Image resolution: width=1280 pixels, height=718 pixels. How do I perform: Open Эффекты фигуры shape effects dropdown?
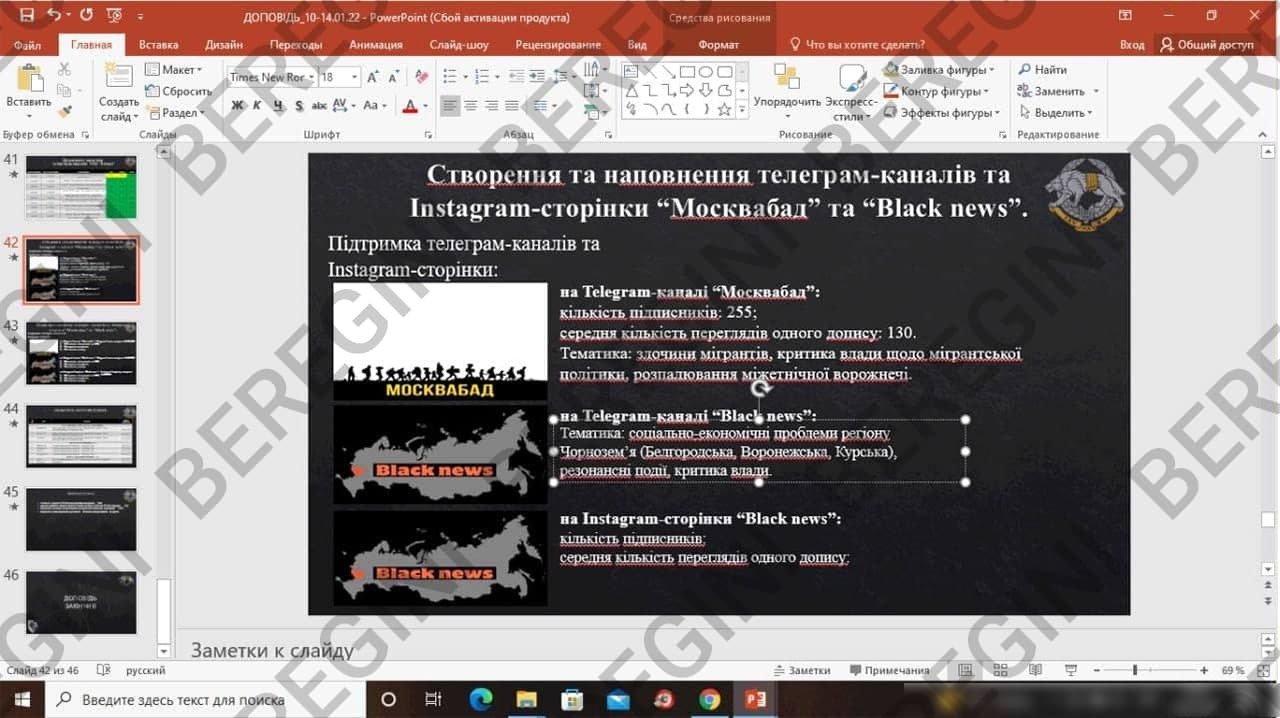click(941, 113)
